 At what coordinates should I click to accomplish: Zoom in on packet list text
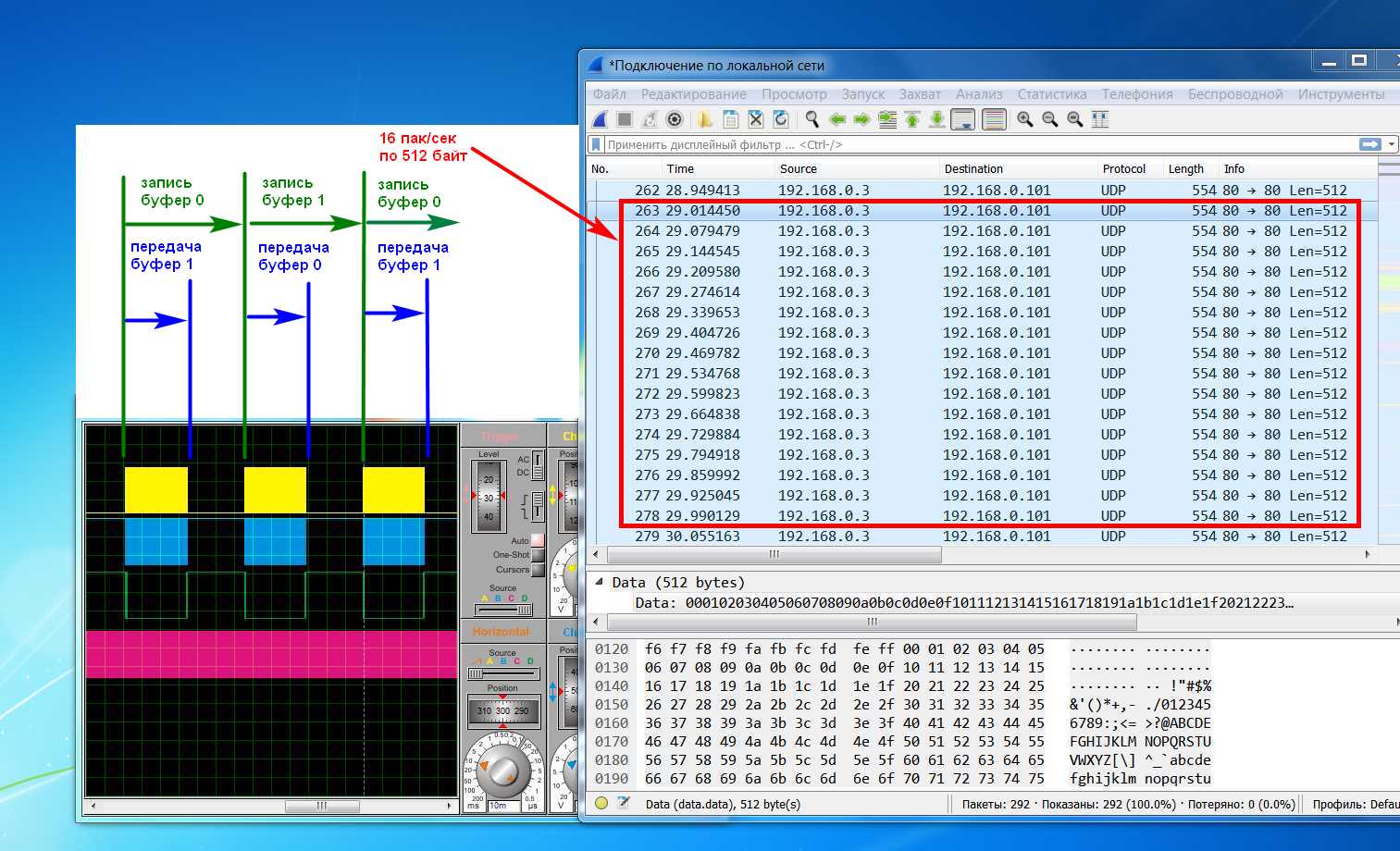(x=1024, y=119)
